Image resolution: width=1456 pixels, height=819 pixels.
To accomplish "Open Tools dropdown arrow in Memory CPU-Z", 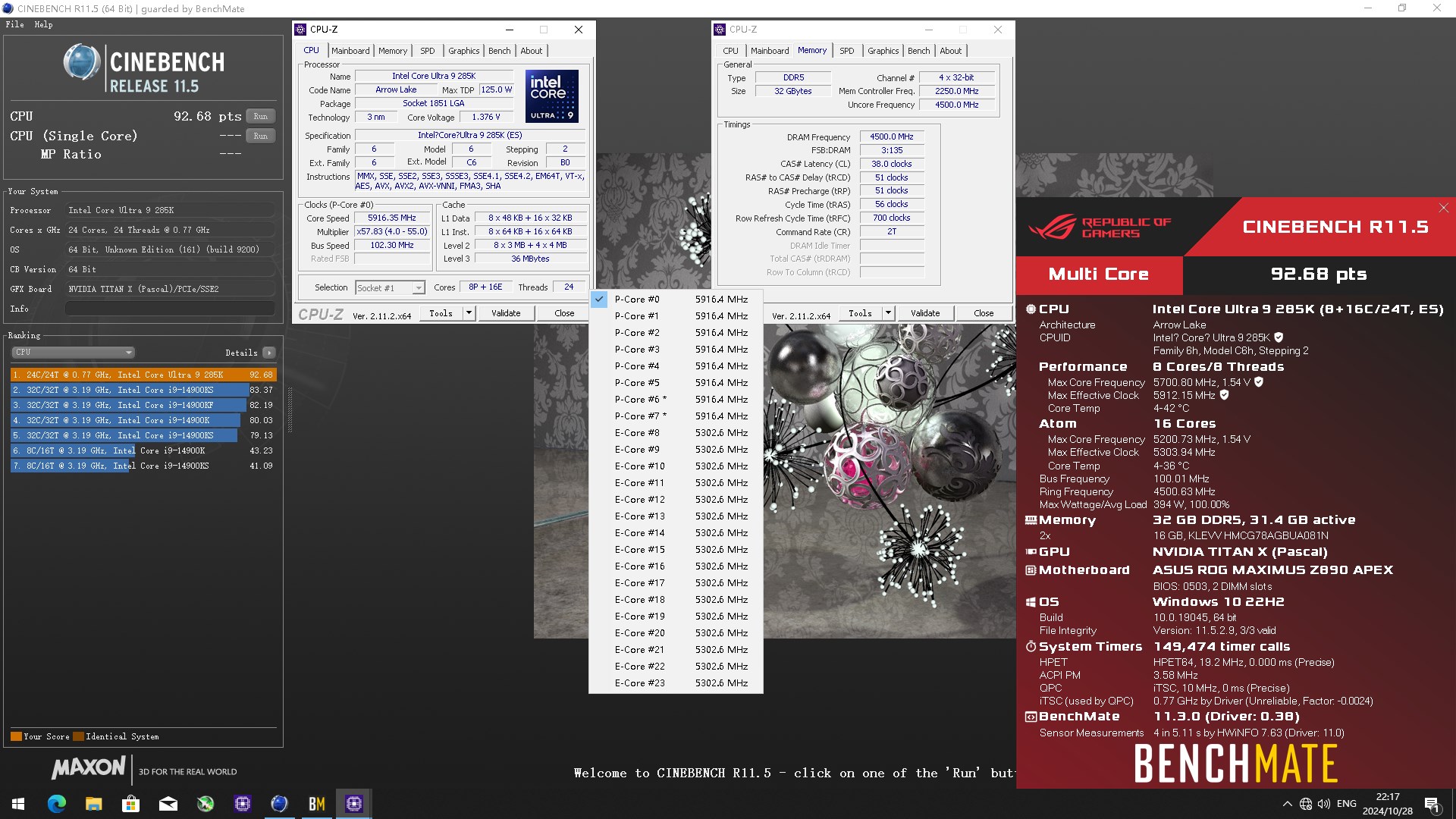I will [x=888, y=313].
